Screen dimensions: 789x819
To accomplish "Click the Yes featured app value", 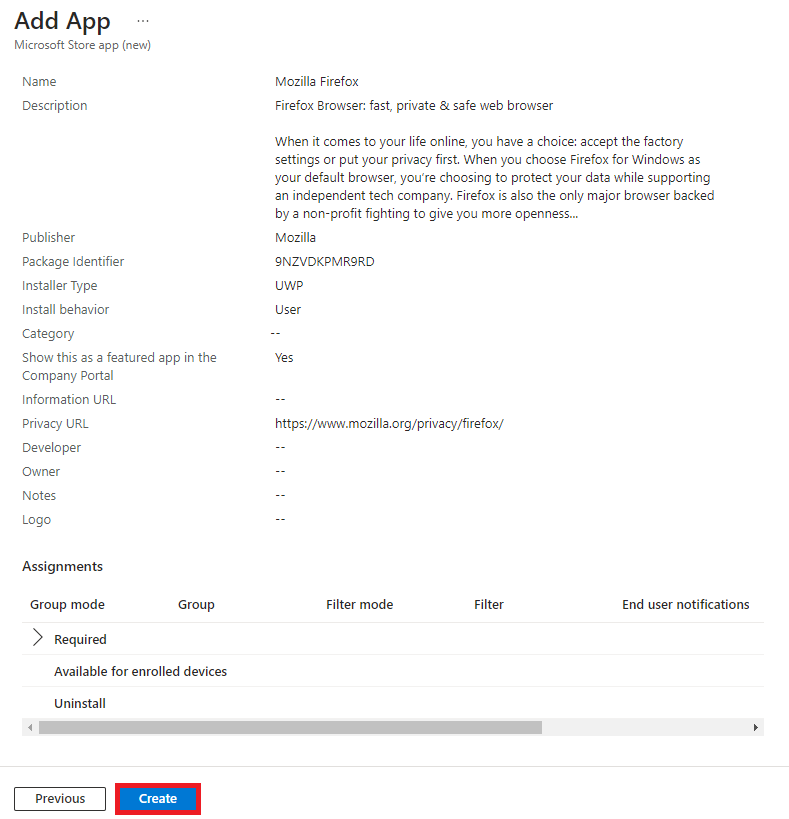I will click(284, 358).
